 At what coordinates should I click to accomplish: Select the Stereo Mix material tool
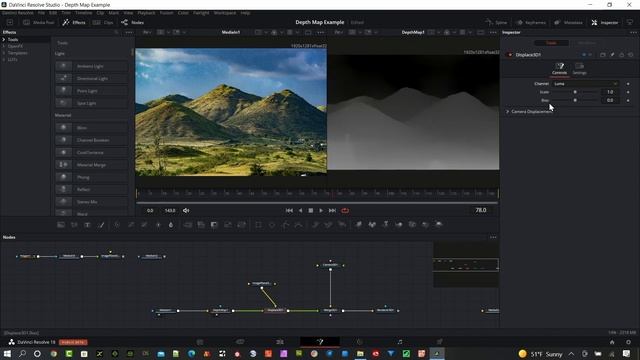(x=91, y=202)
